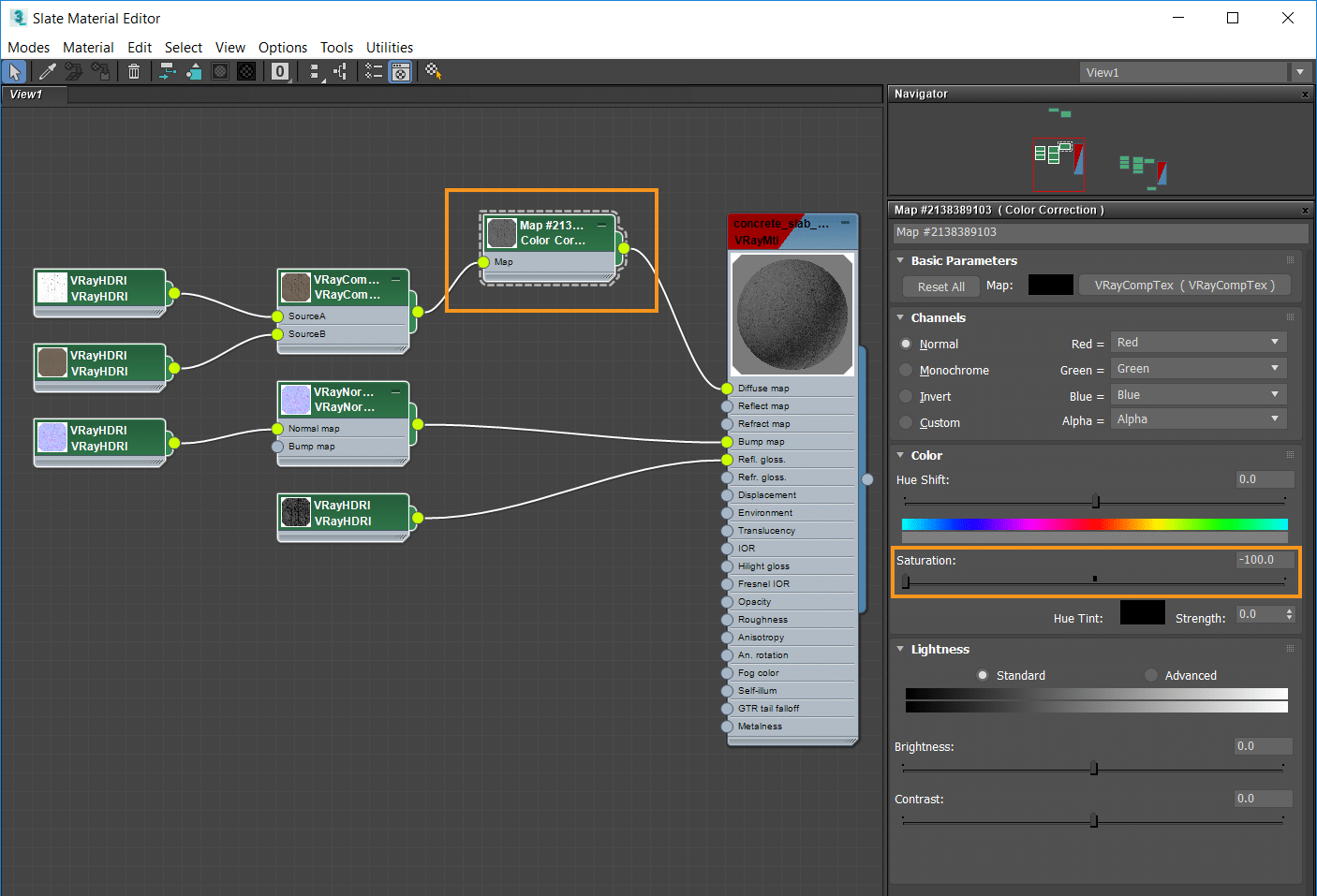1317x896 pixels.
Task: Select the Invert channel option
Action: click(x=906, y=396)
